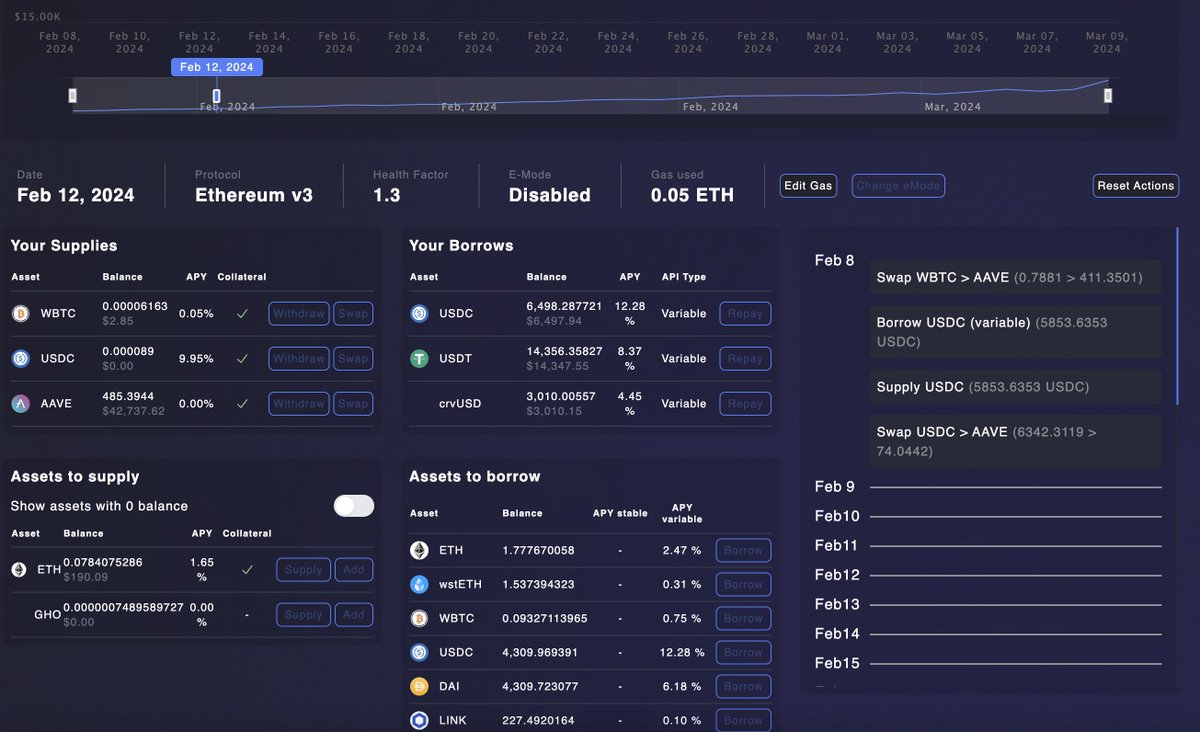This screenshot has width=1200, height=732.
Task: Click the Swap USDC > AAVE action entry
Action: pos(1015,442)
